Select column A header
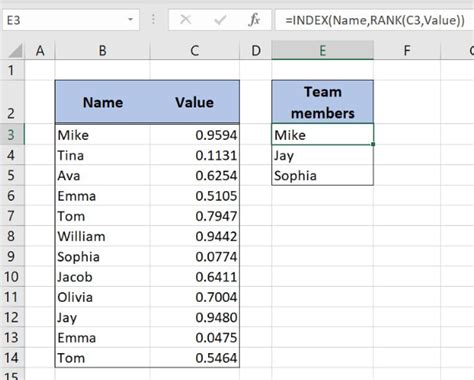474x380 pixels. tap(40, 51)
